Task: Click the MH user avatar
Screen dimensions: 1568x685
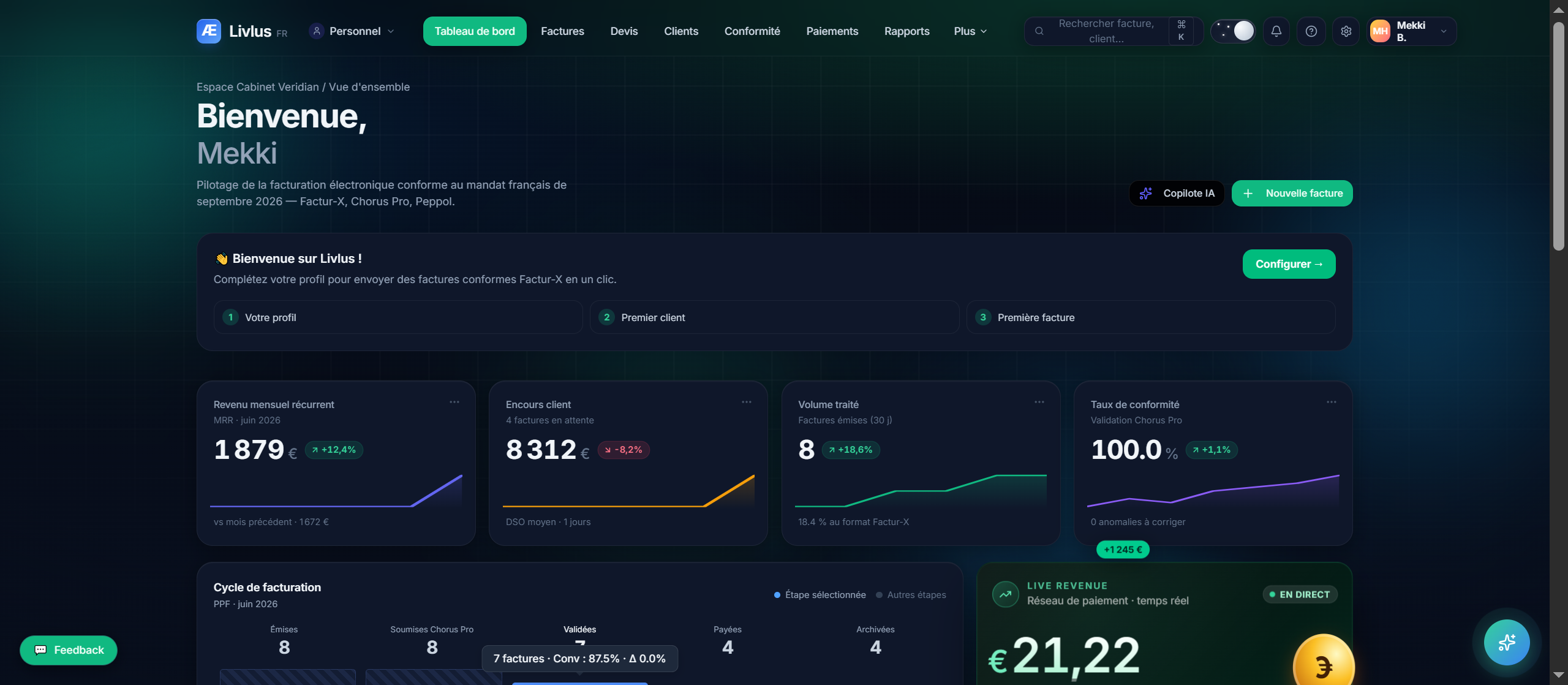Action: (1381, 31)
